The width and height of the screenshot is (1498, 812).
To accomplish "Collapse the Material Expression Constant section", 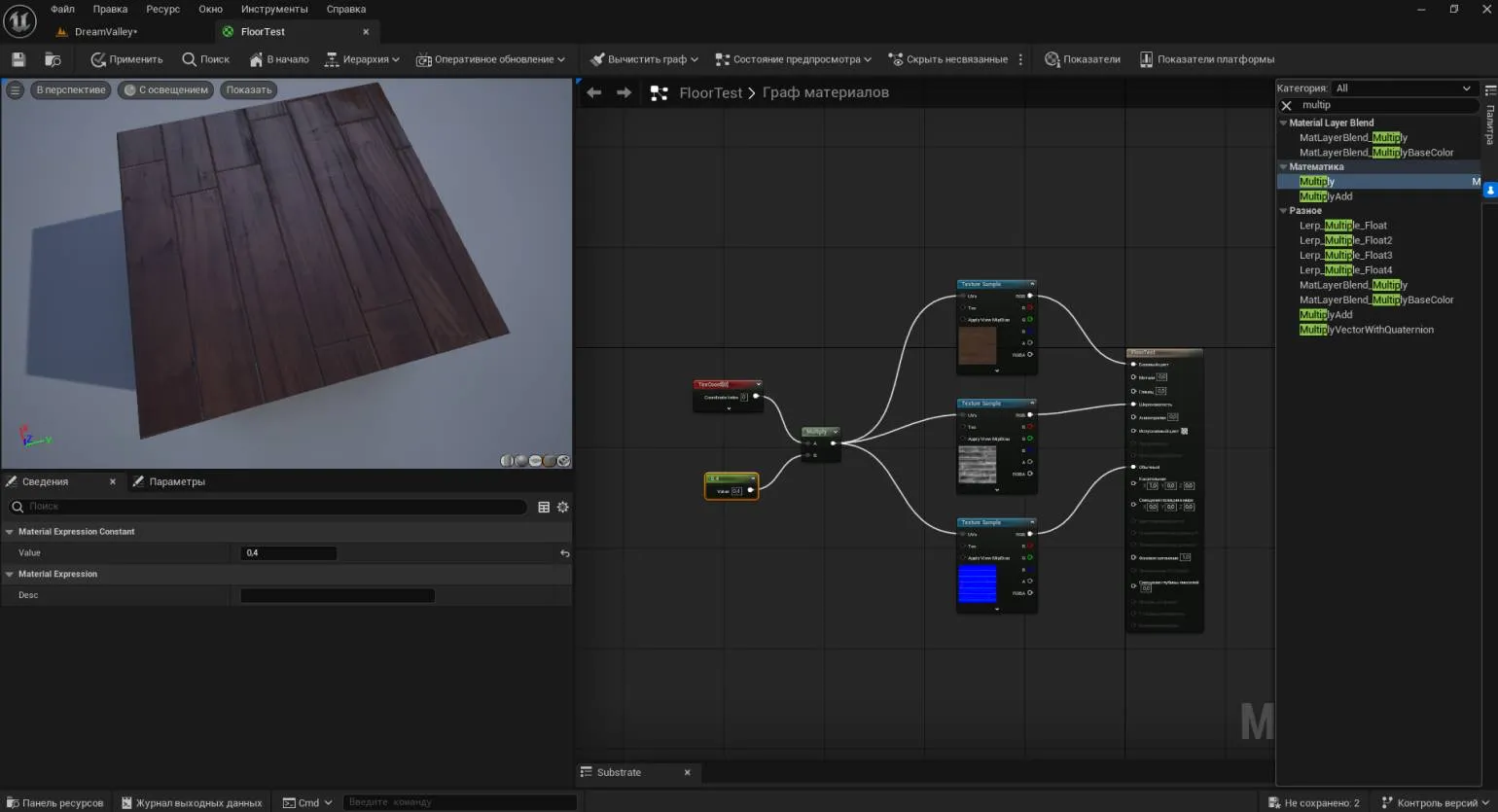I will [10, 532].
